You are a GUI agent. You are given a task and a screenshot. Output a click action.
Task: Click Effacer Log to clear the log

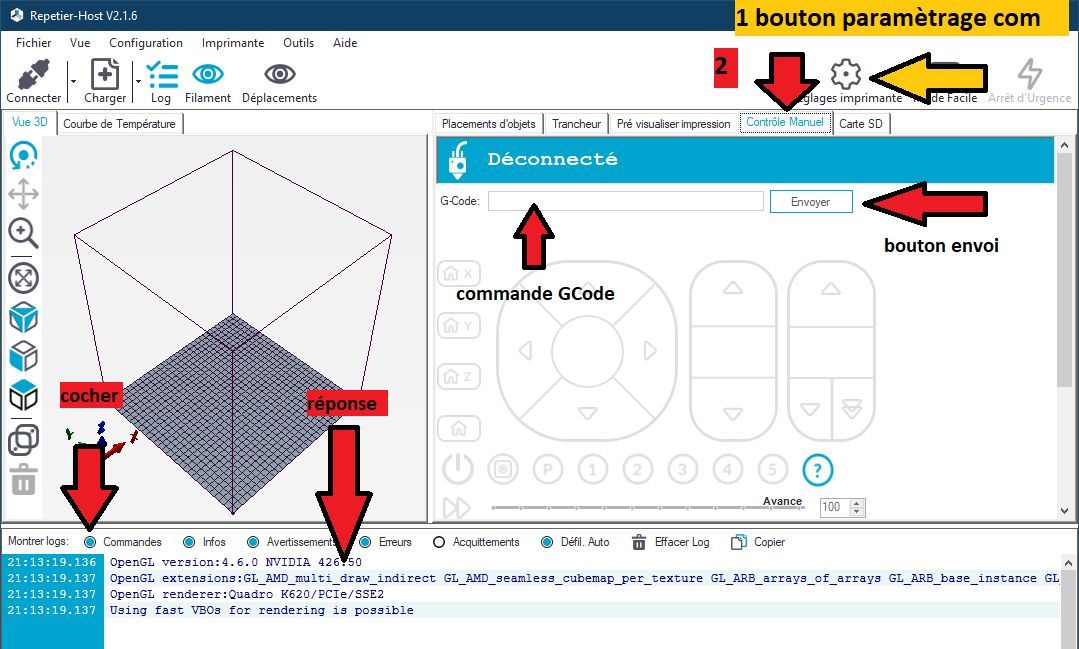pyautogui.click(x=670, y=542)
